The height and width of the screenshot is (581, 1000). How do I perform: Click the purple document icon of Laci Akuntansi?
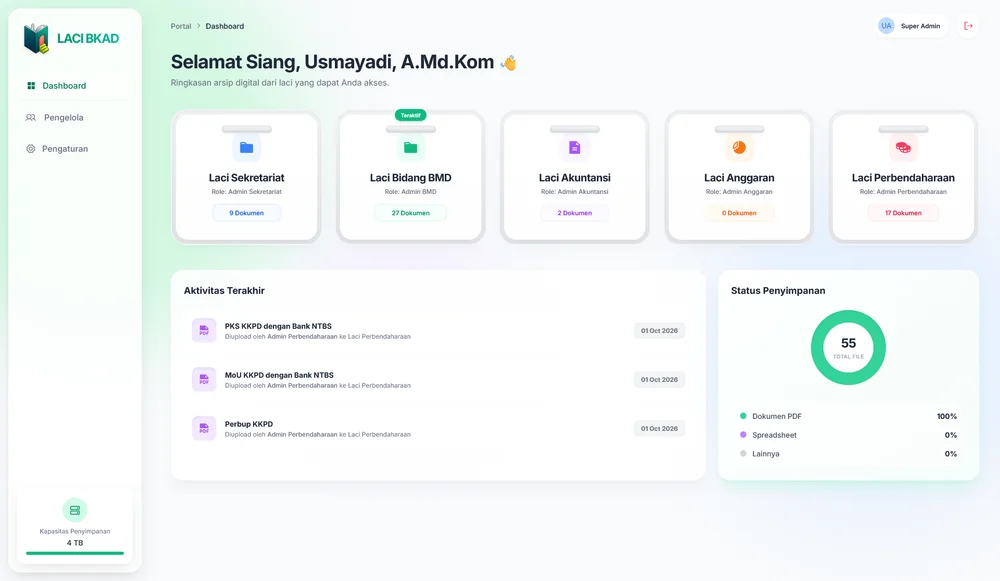coord(575,147)
